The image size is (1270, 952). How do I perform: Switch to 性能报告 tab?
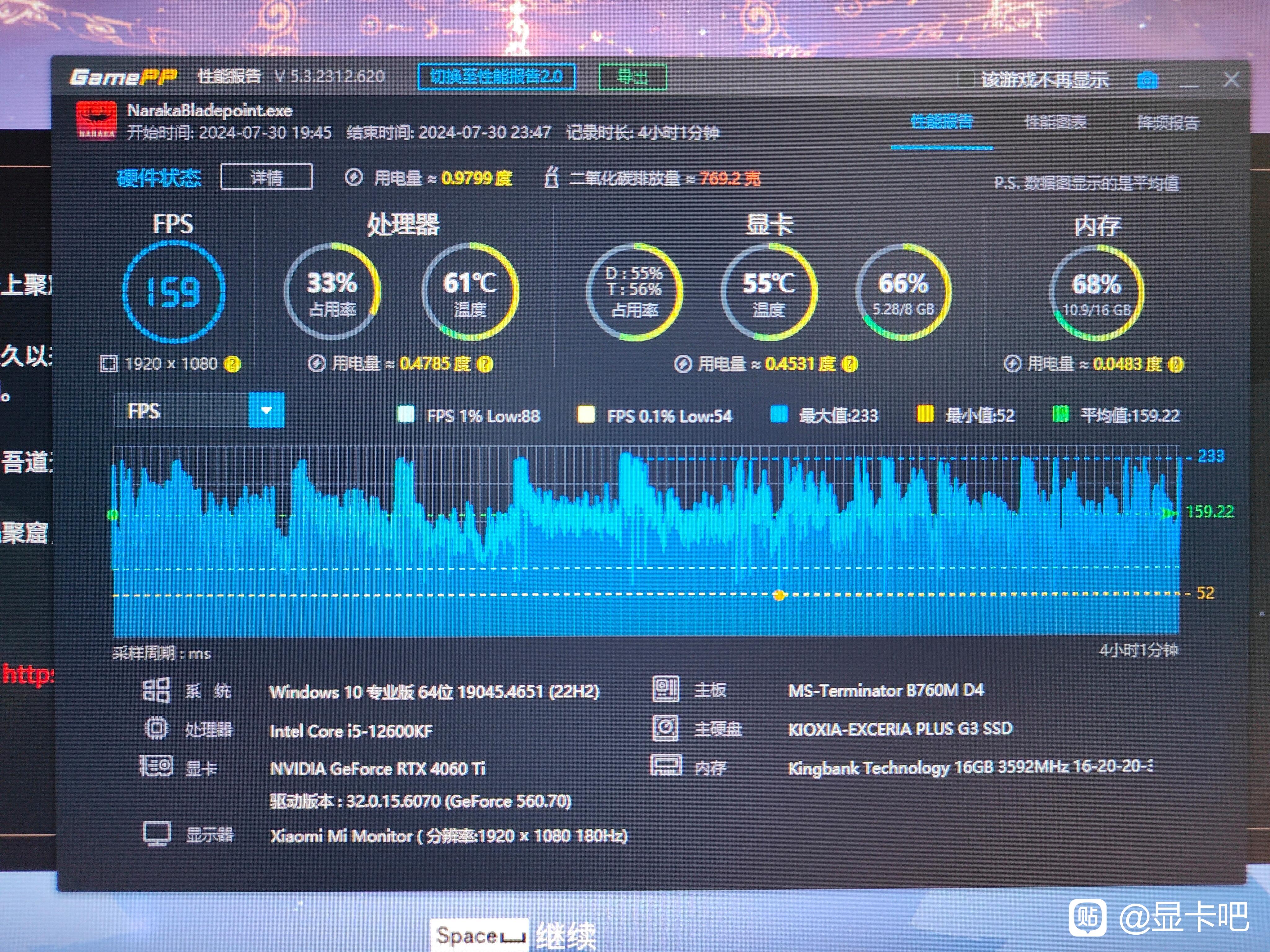pyautogui.click(x=942, y=122)
